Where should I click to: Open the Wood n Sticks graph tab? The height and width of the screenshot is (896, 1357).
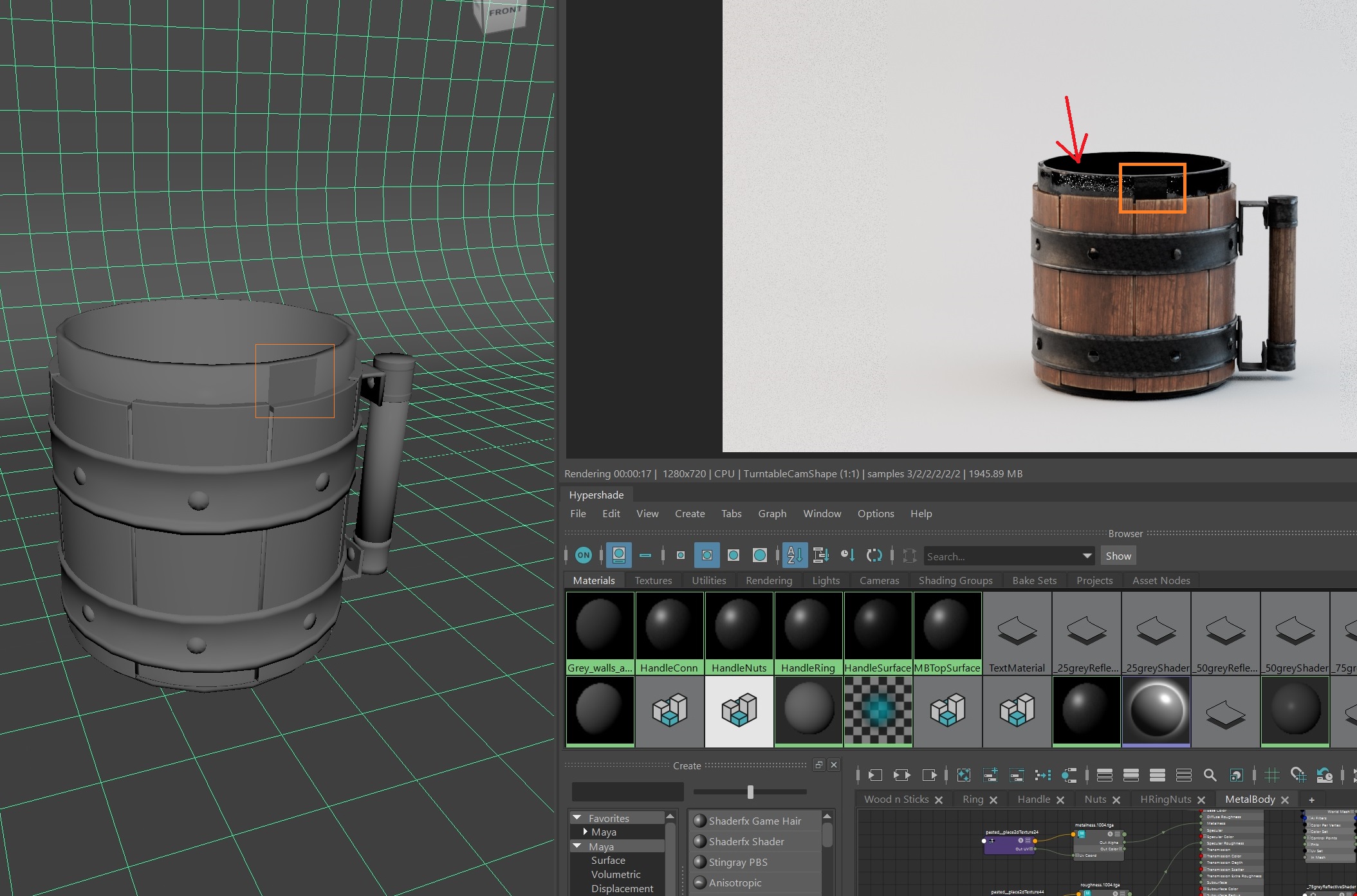(896, 799)
